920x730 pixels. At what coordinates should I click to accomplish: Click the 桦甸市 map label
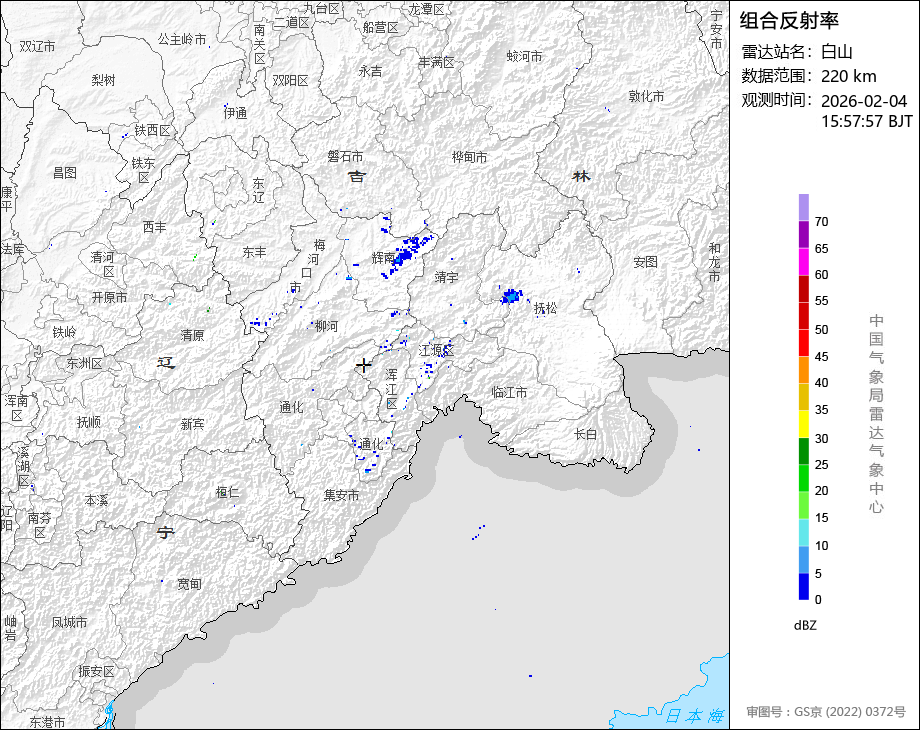(469, 157)
